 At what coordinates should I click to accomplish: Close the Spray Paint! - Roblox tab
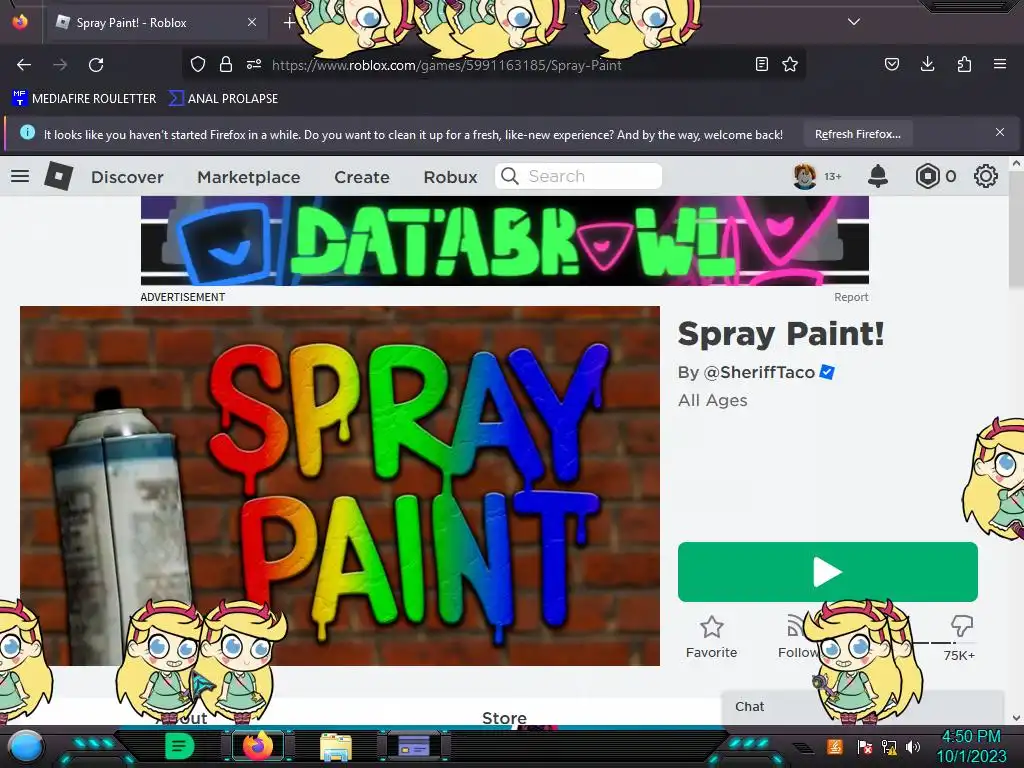(x=252, y=22)
